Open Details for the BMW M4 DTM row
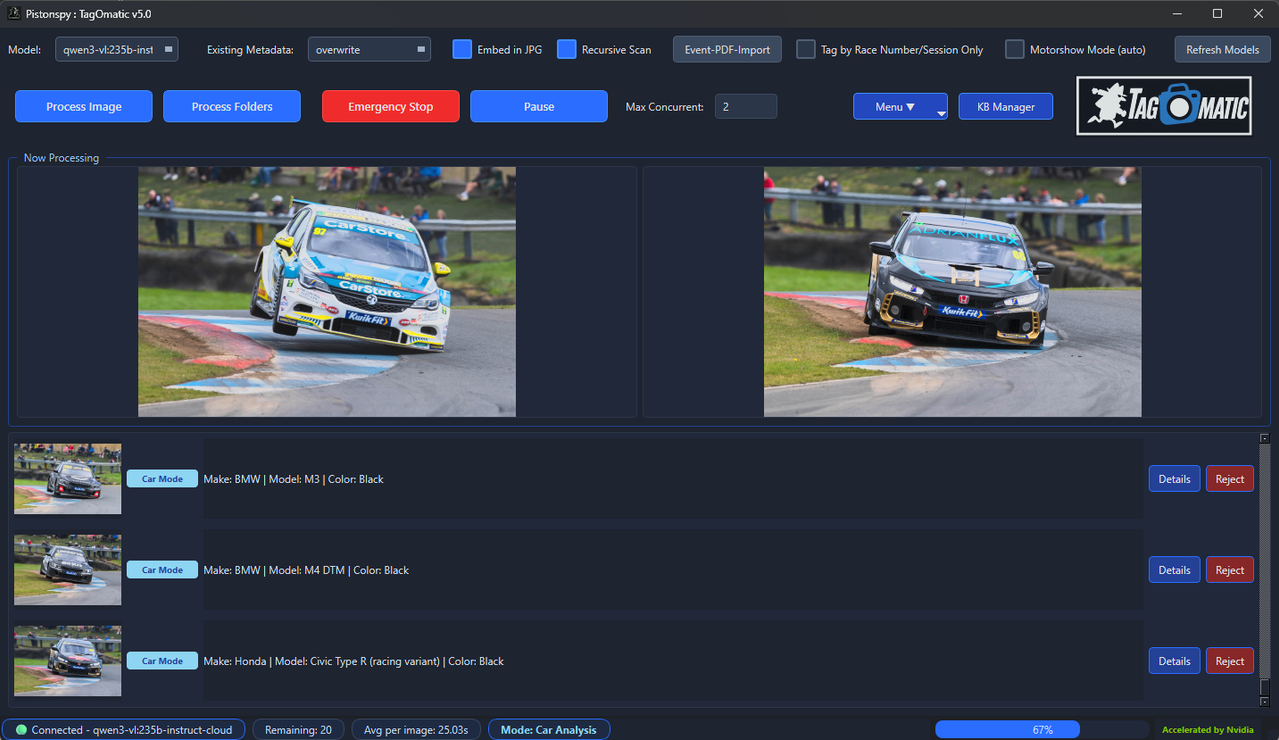 coord(1174,570)
